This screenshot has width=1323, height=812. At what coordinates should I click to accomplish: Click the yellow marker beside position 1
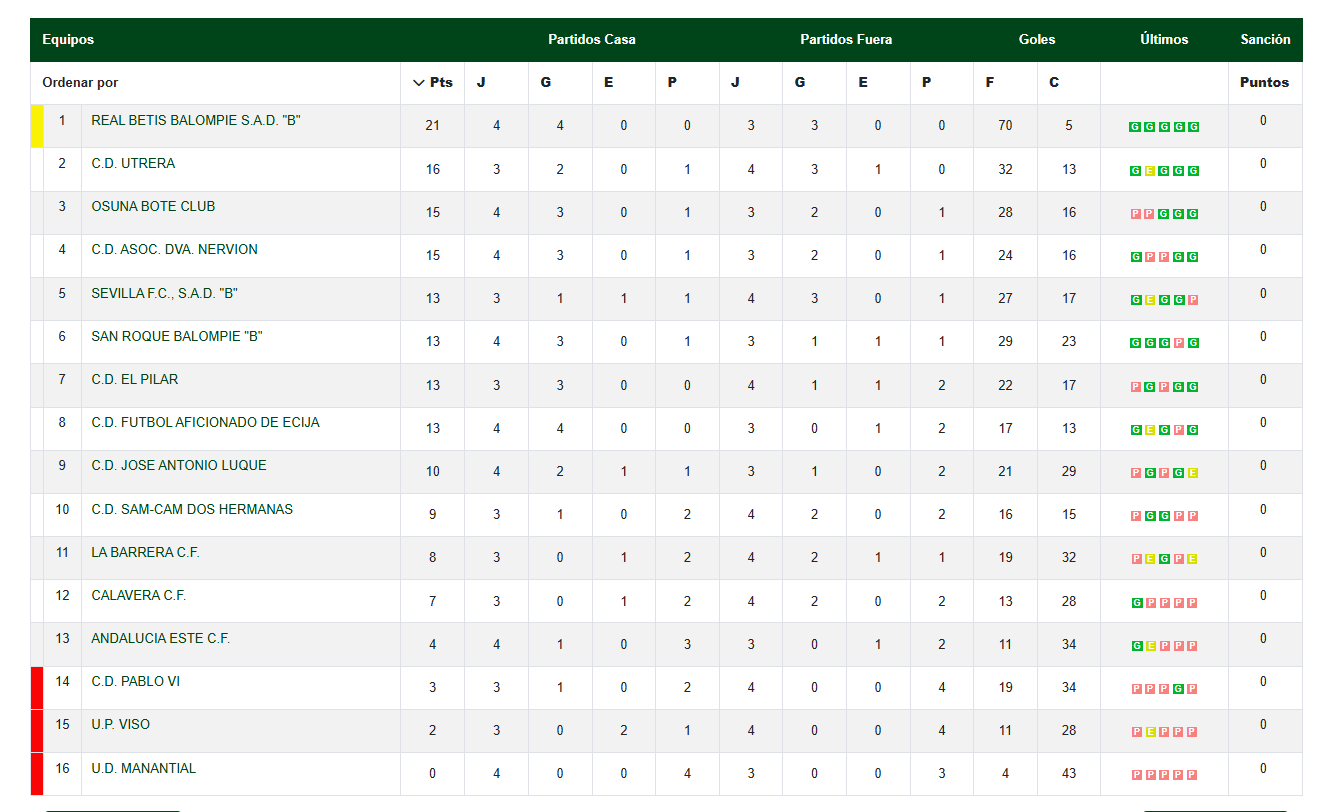[x=37, y=126]
